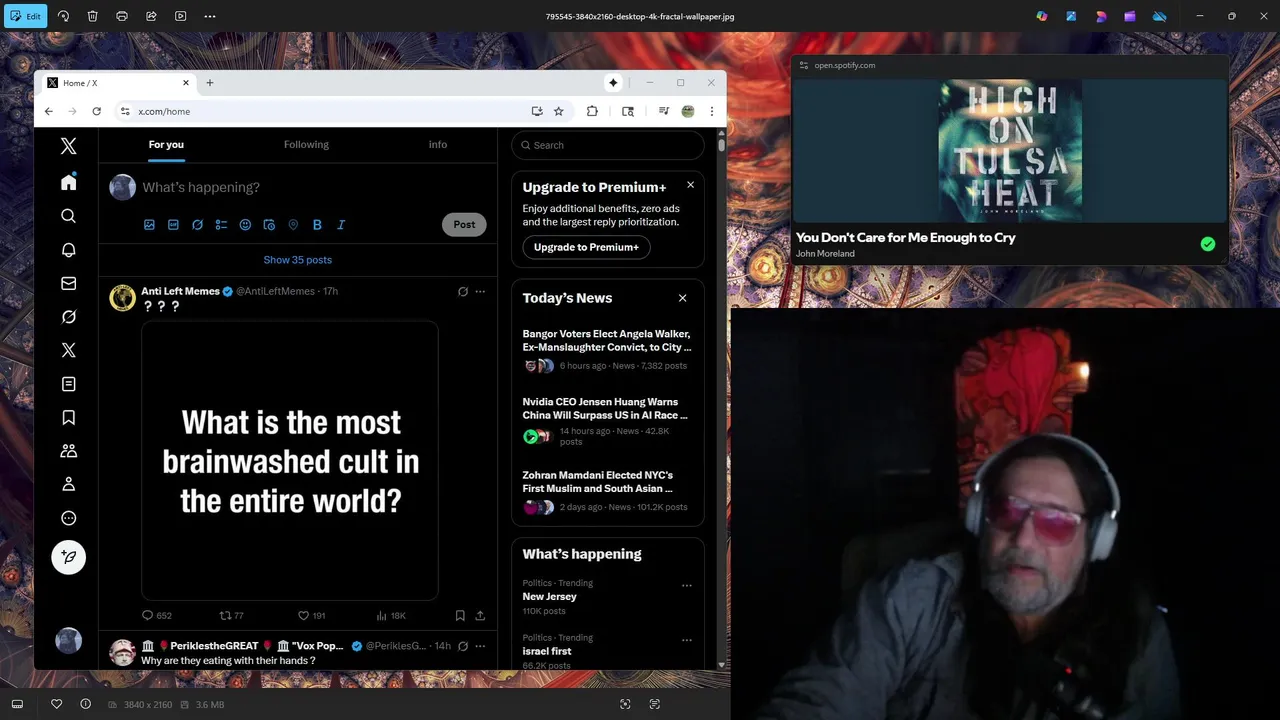This screenshot has height=720, width=1280.
Task: Click the Share icon in Photos toolbar
Action: point(151,16)
